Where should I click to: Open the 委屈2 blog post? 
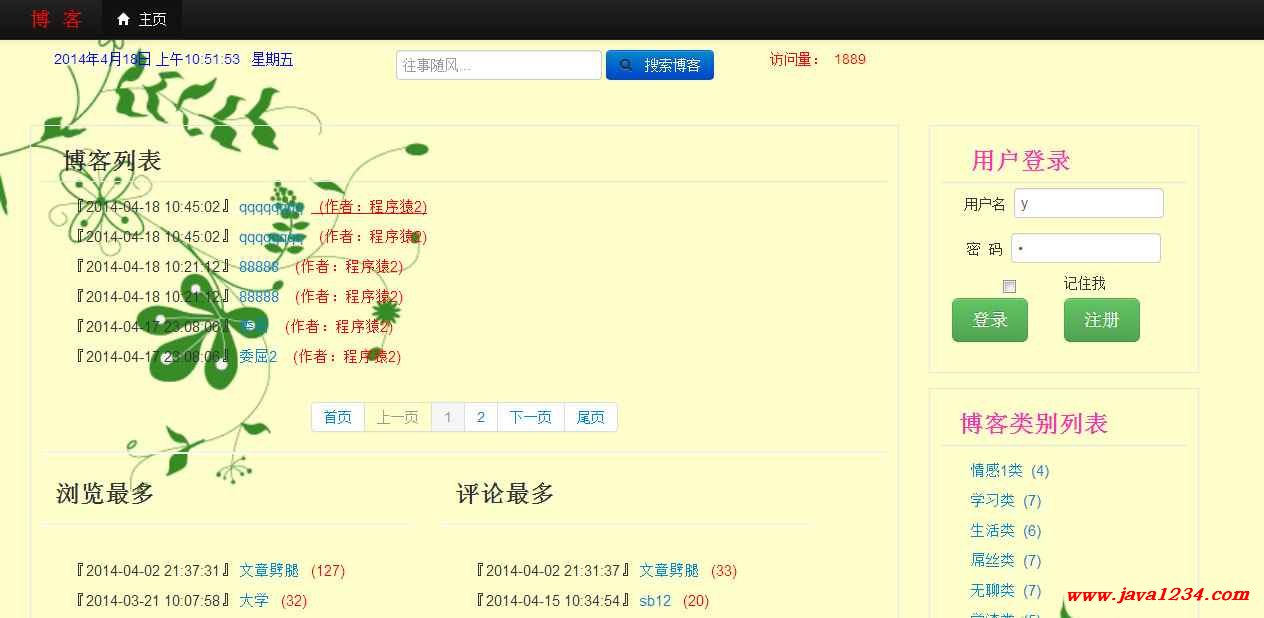point(257,356)
